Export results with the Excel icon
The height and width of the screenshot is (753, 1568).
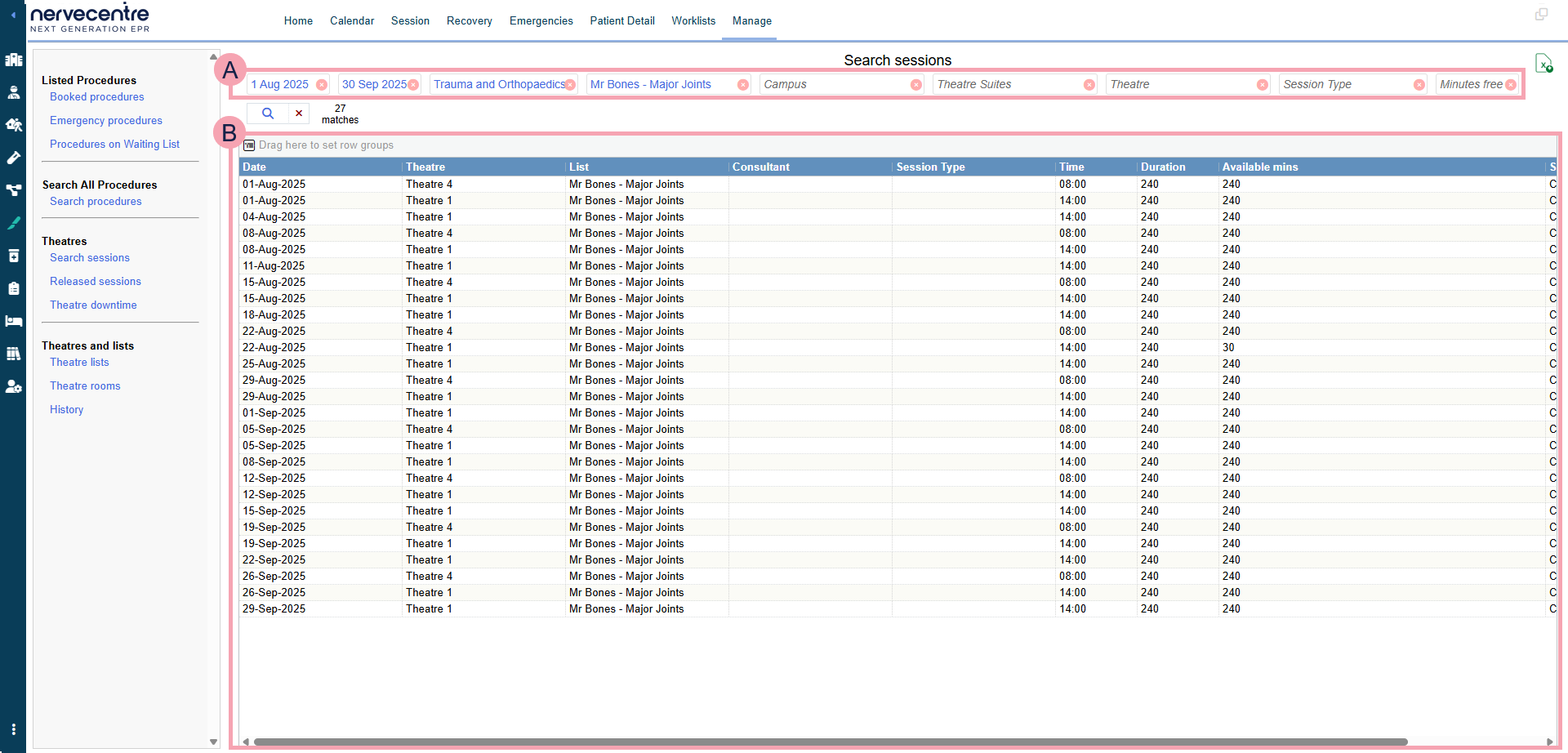point(1543,64)
